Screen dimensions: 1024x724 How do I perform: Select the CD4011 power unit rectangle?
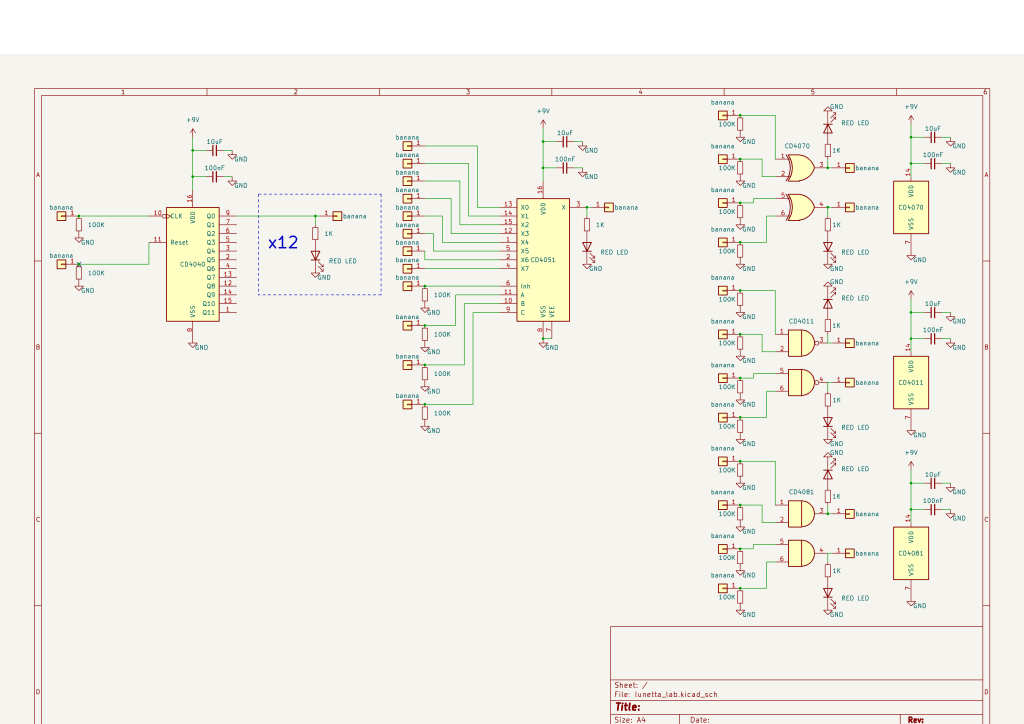tap(910, 382)
